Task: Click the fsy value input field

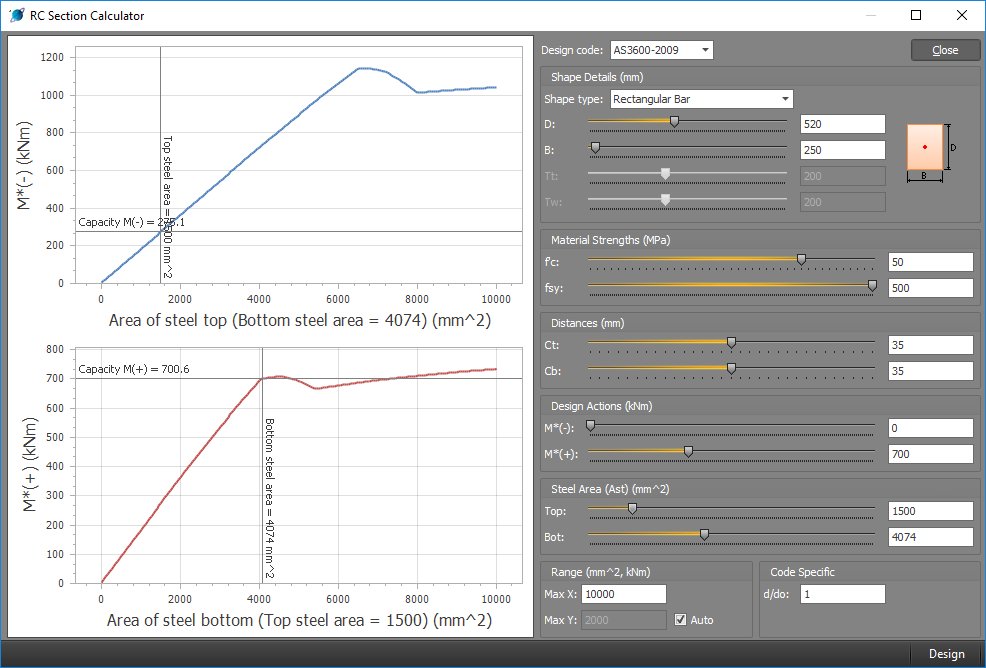Action: 930,288
